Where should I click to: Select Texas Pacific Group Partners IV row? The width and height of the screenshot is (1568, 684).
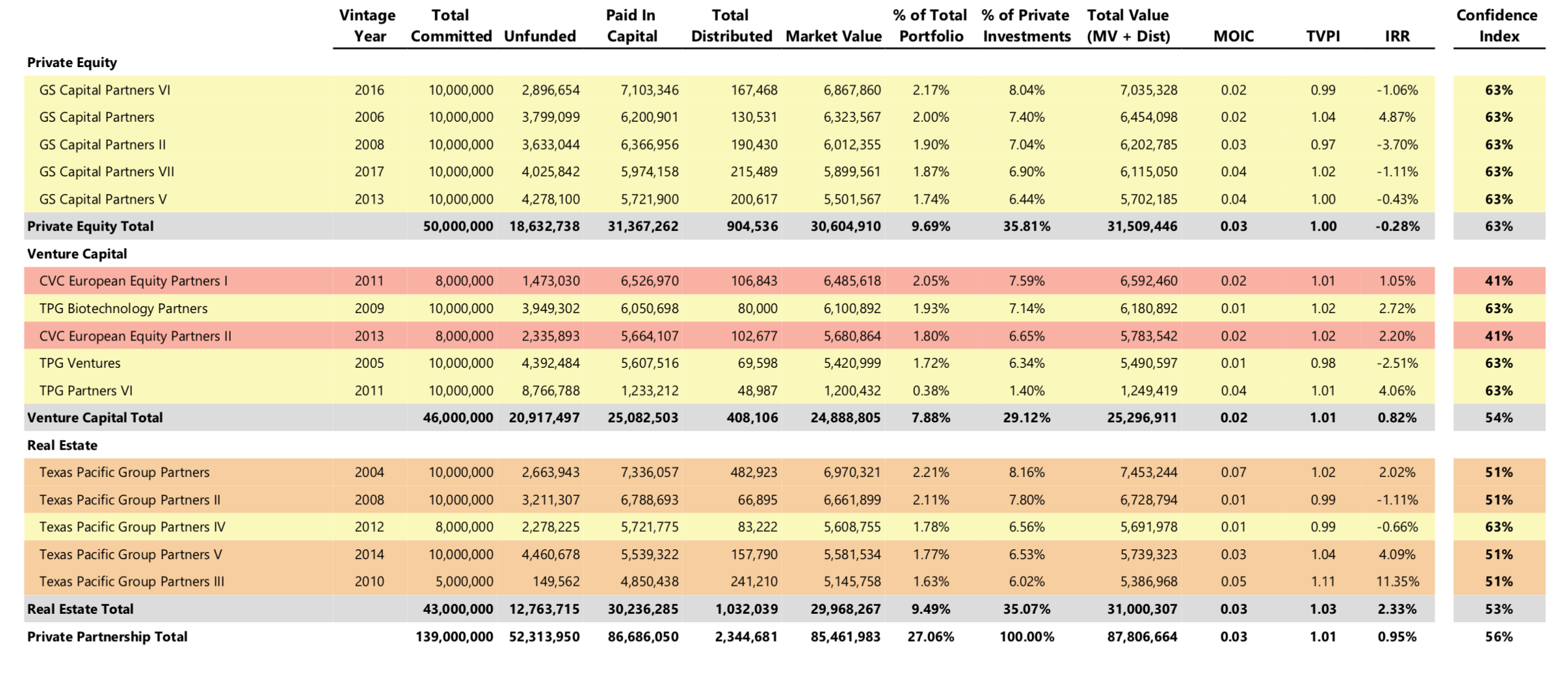pyautogui.click(x=132, y=527)
